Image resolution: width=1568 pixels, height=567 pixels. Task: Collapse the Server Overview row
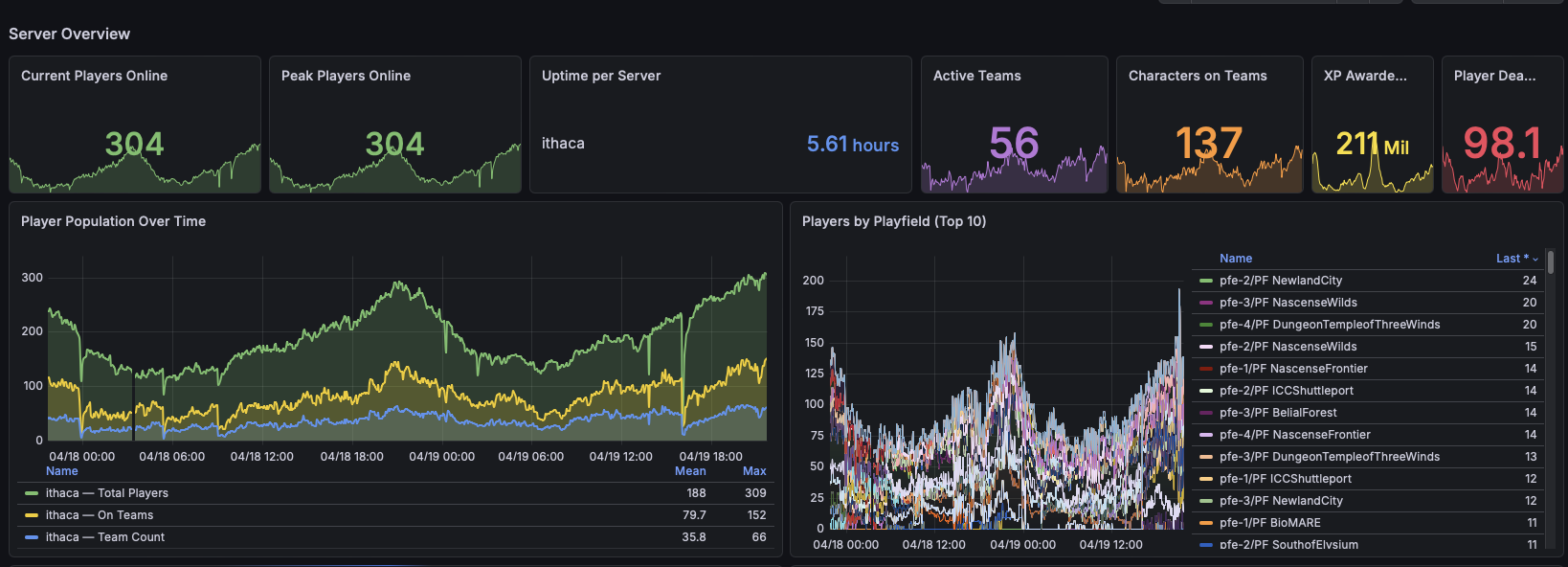[x=69, y=34]
